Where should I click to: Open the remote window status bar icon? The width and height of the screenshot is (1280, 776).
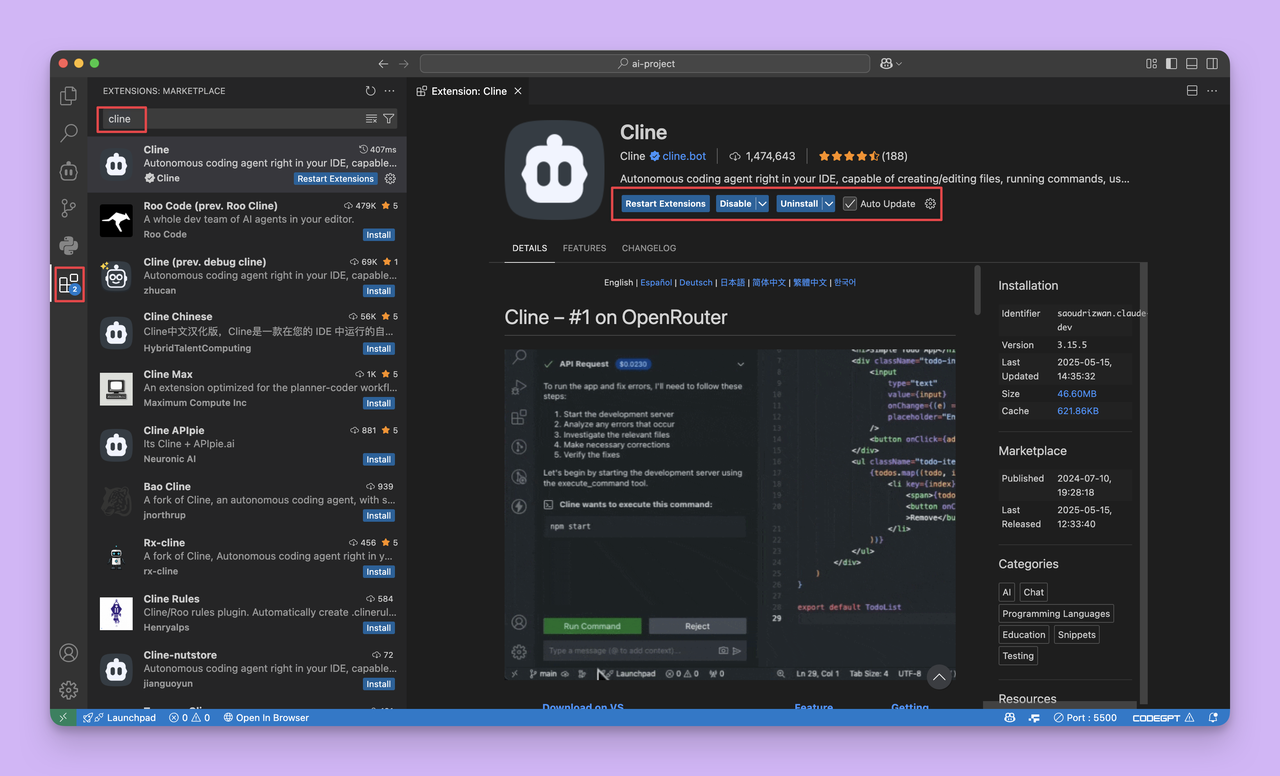point(63,718)
